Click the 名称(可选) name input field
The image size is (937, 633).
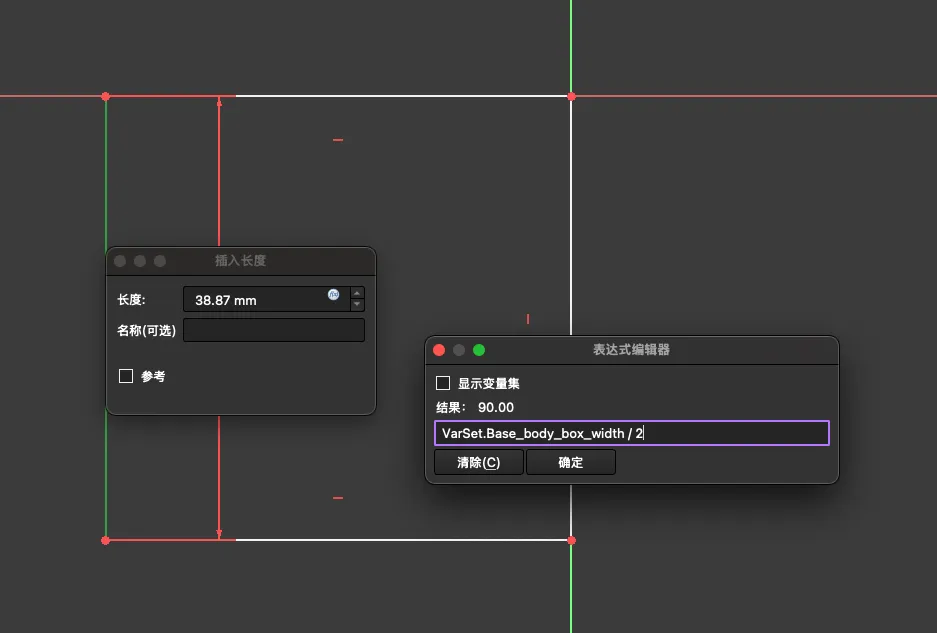click(274, 330)
